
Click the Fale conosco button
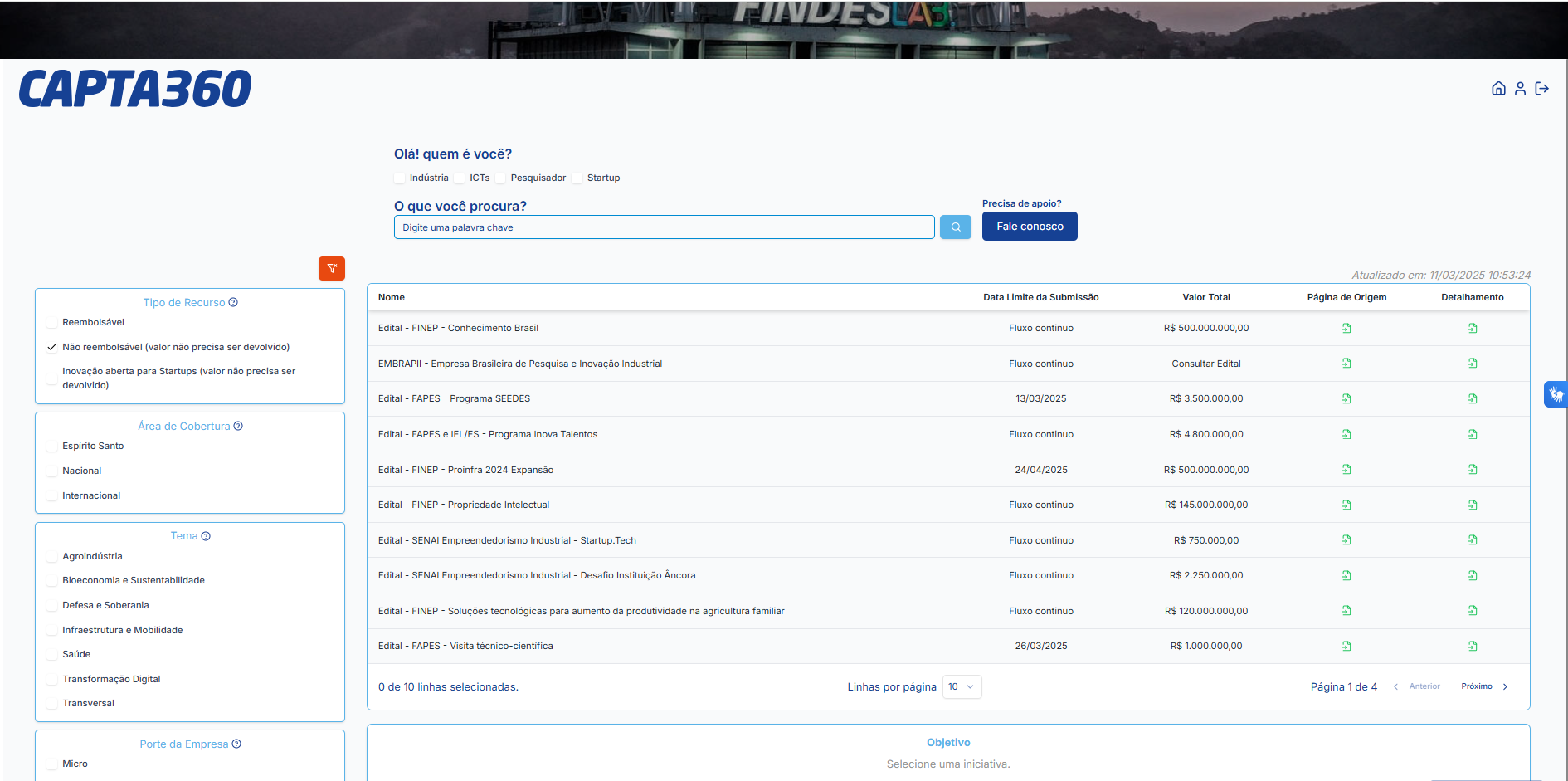[x=1030, y=227]
